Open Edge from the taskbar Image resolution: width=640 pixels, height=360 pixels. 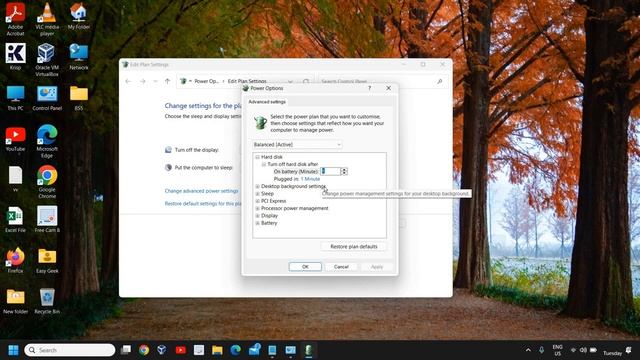click(236, 350)
